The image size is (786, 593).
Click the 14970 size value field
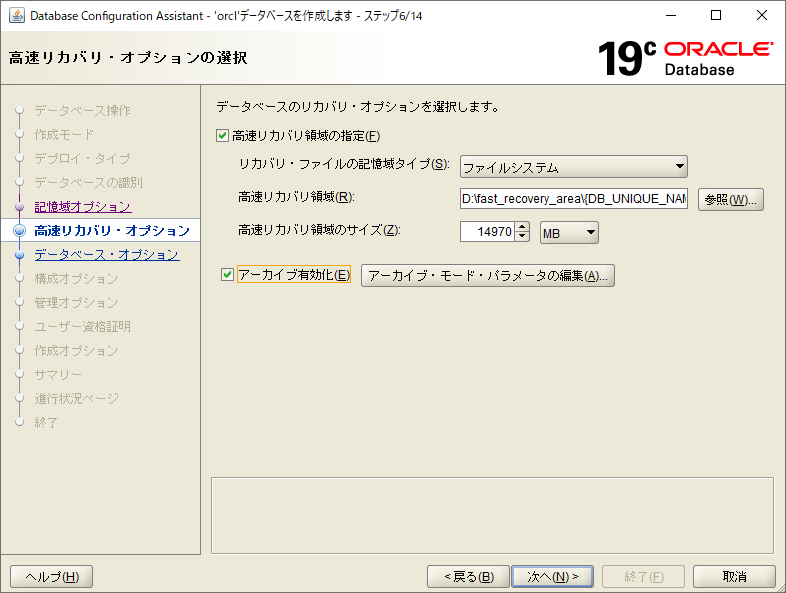[x=487, y=232]
